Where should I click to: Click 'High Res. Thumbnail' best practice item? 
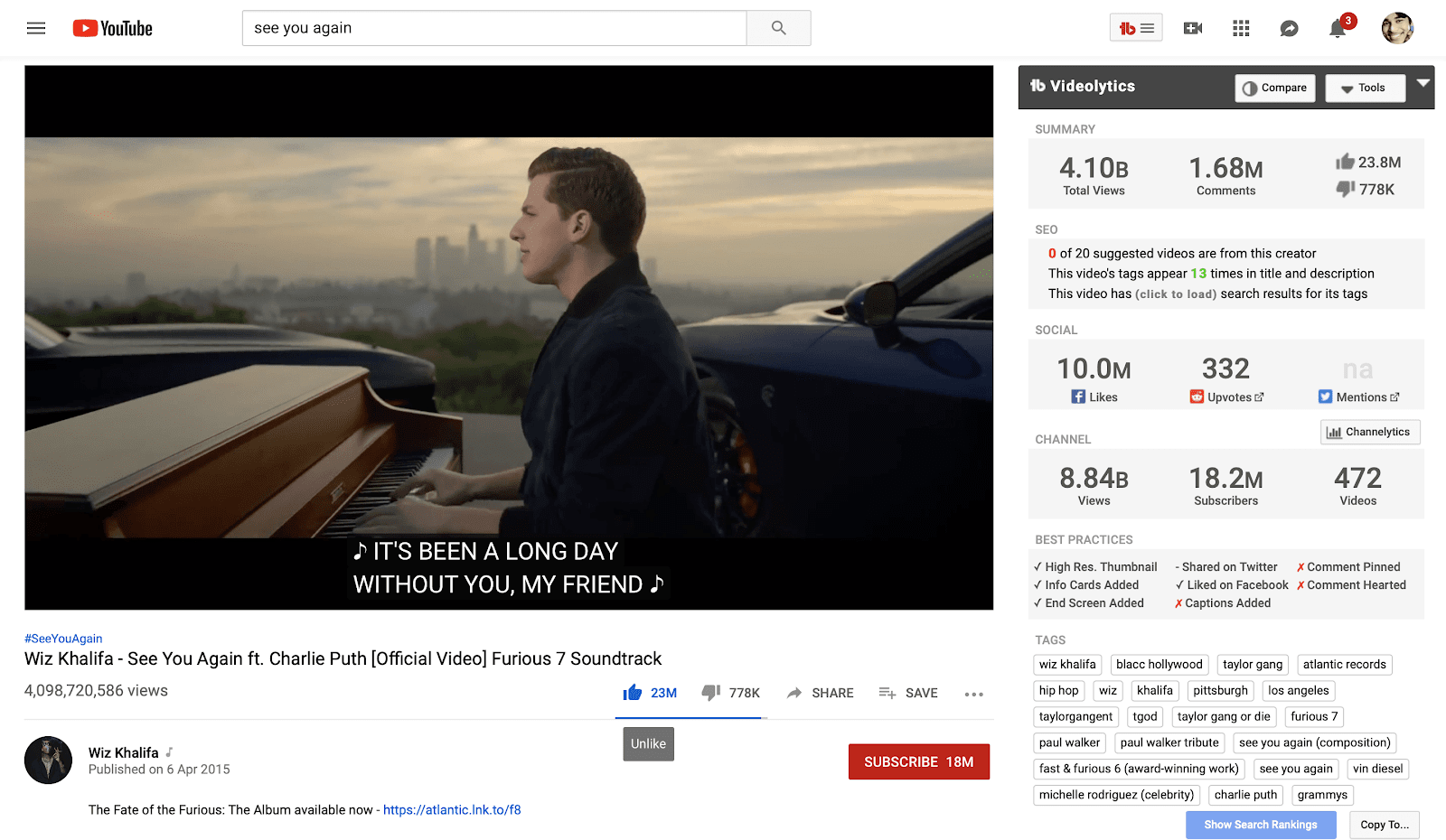tap(1095, 567)
